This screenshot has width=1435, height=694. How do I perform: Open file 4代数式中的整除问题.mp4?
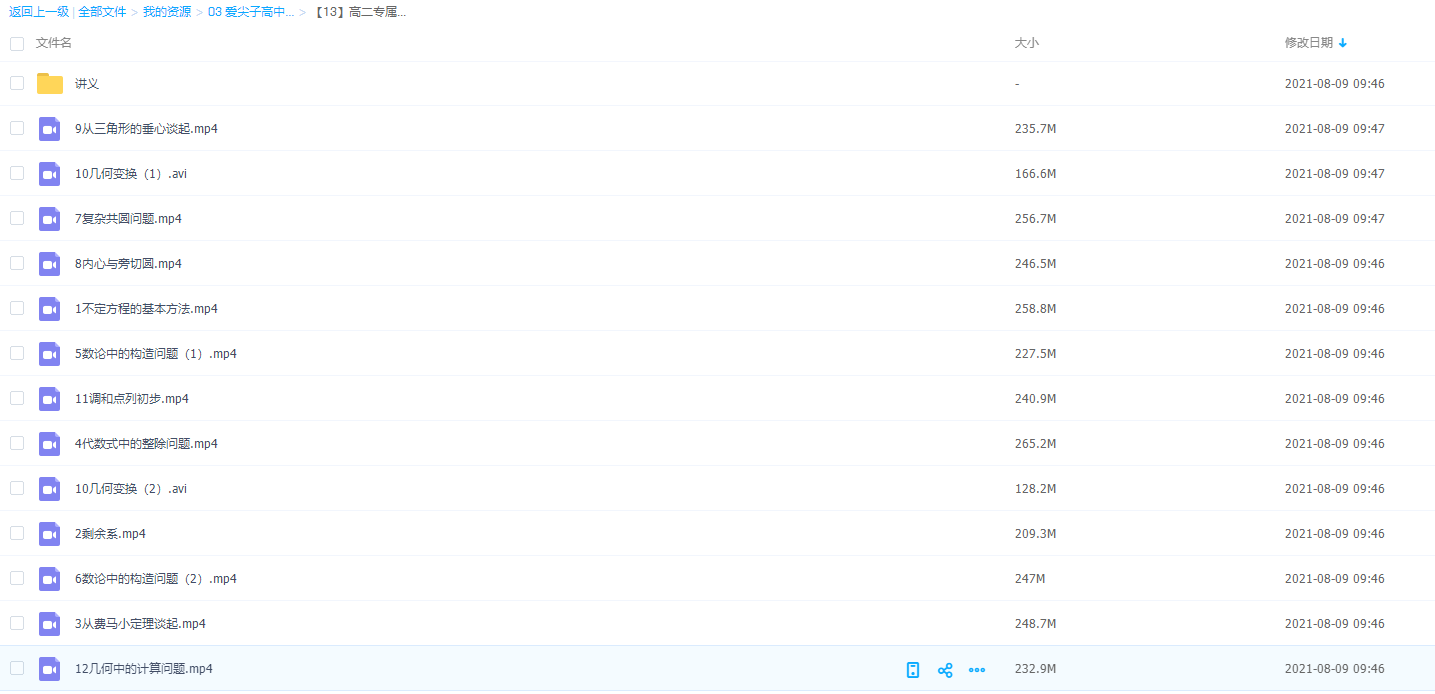(x=146, y=444)
